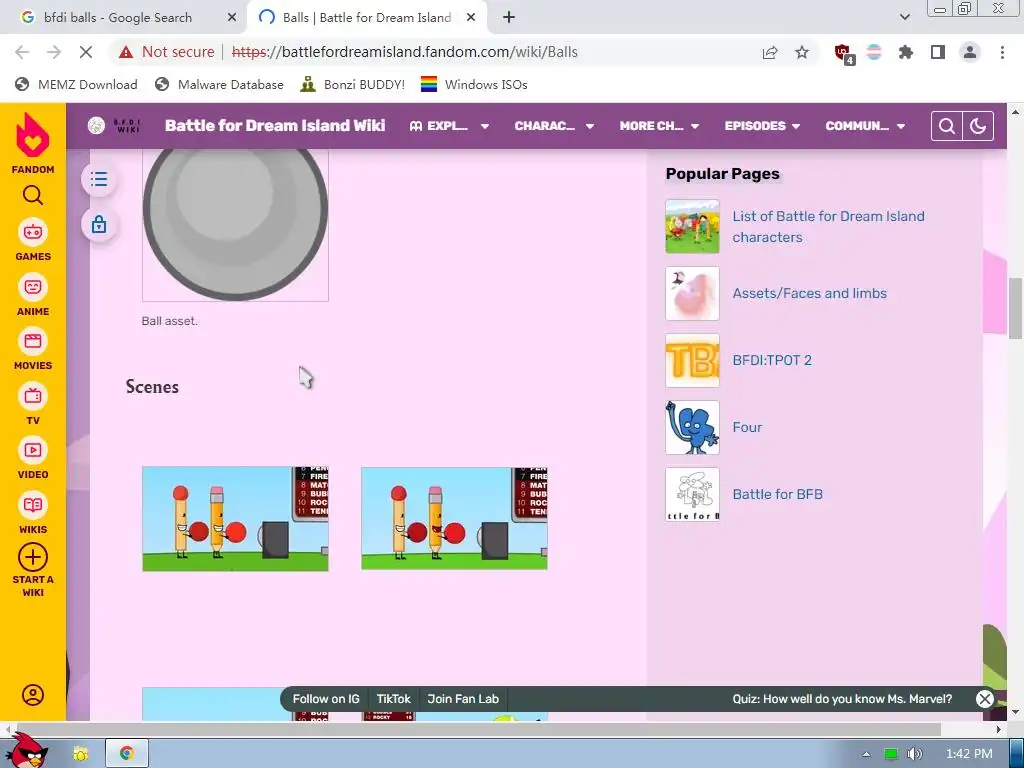This screenshot has width=1024, height=768.
Task: Open Battle for BFB link
Action: coord(777,494)
